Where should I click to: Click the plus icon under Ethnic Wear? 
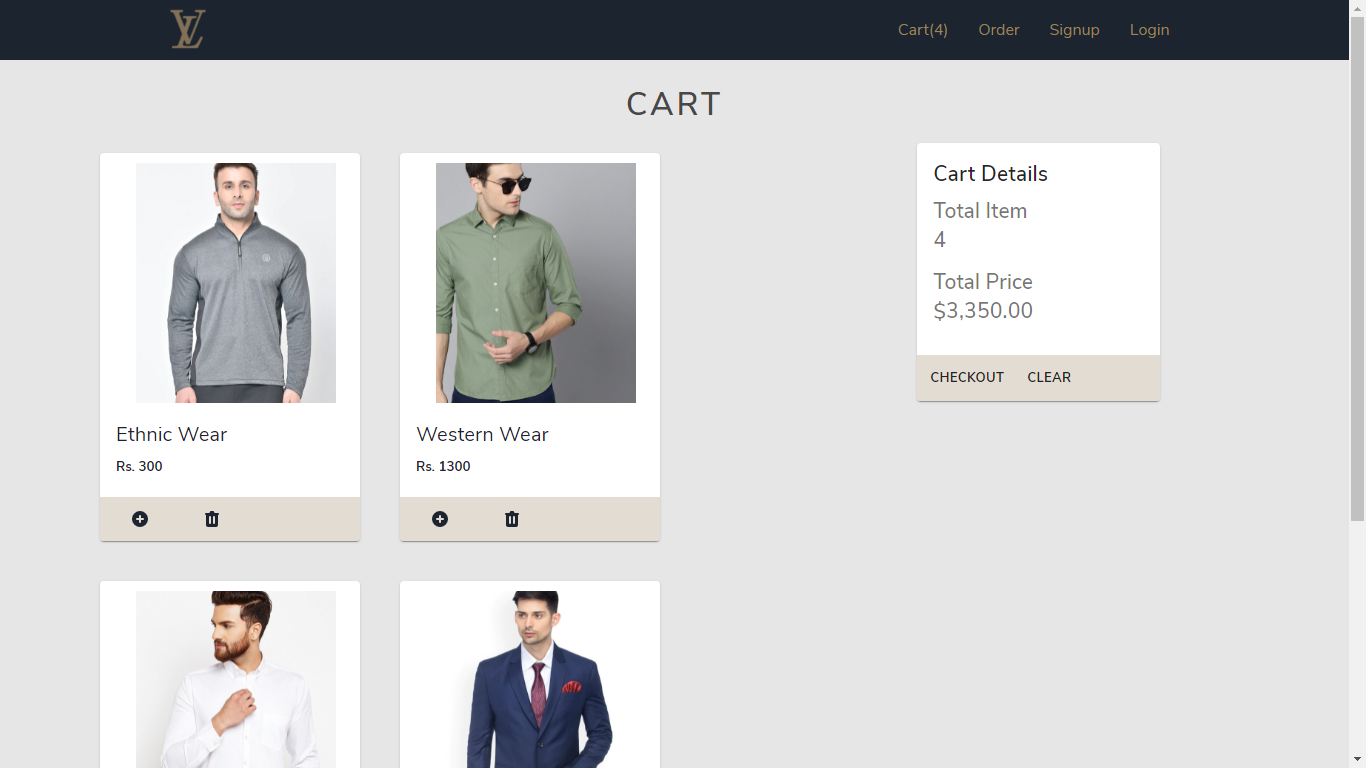tap(140, 519)
